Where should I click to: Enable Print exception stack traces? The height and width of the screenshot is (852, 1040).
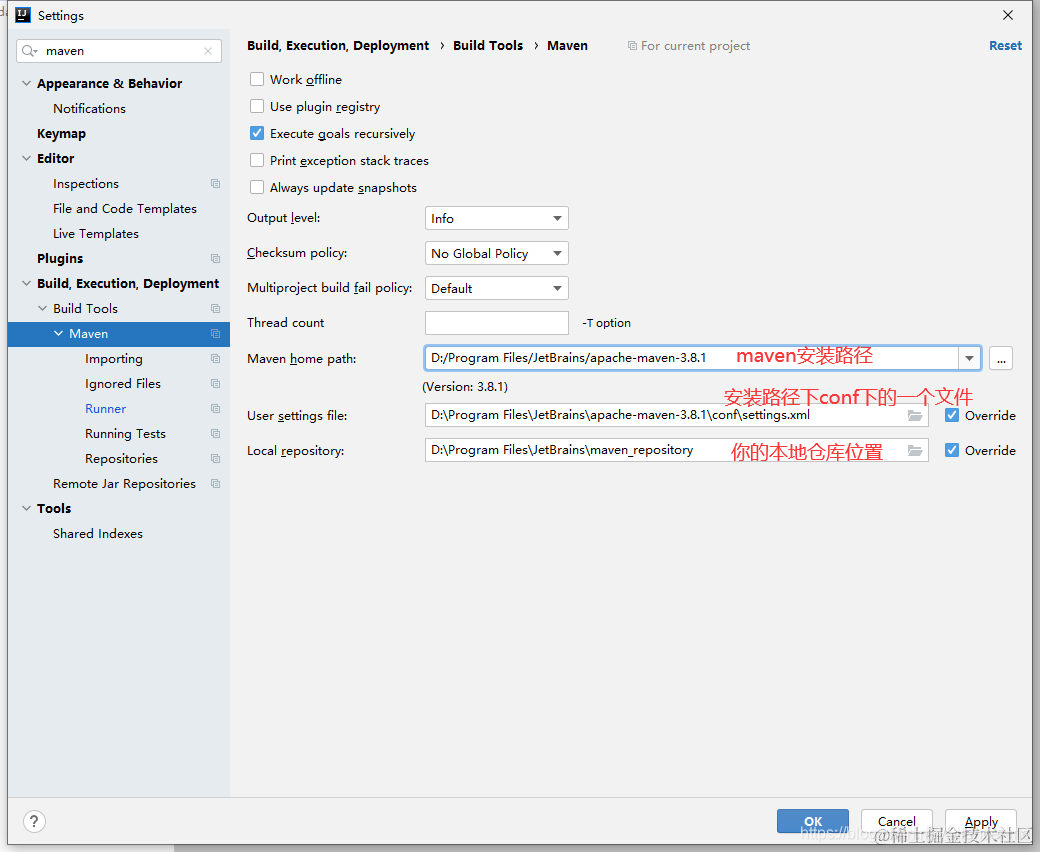[x=257, y=160]
